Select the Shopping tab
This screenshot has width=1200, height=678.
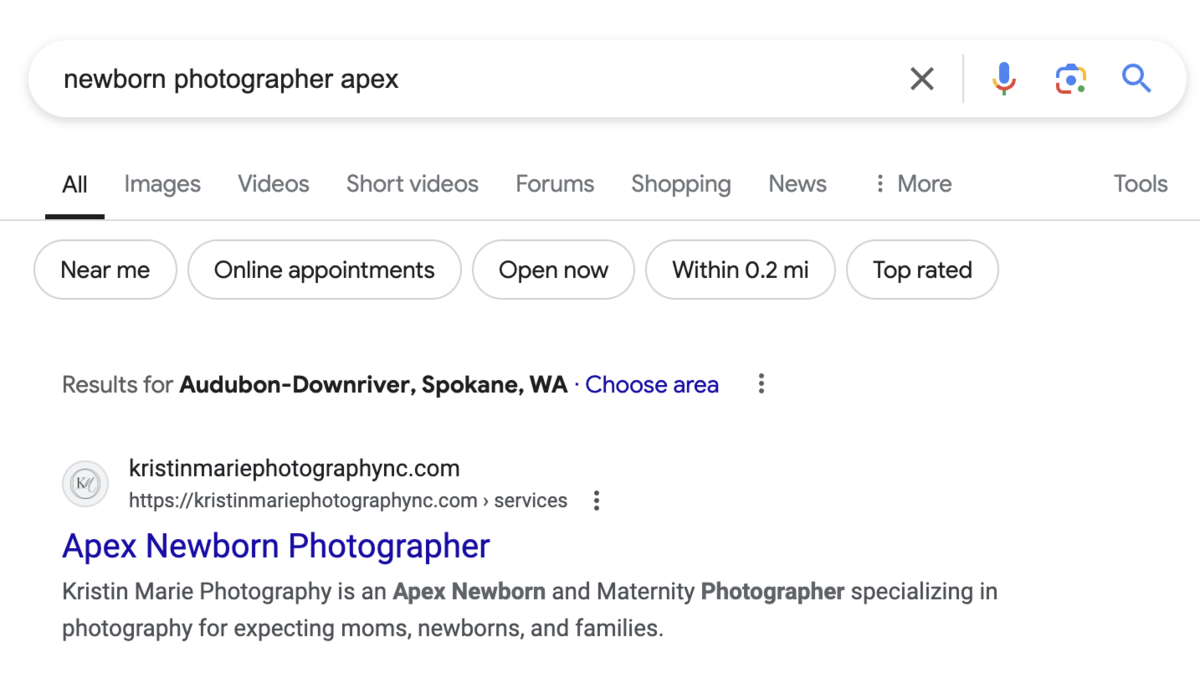click(680, 184)
